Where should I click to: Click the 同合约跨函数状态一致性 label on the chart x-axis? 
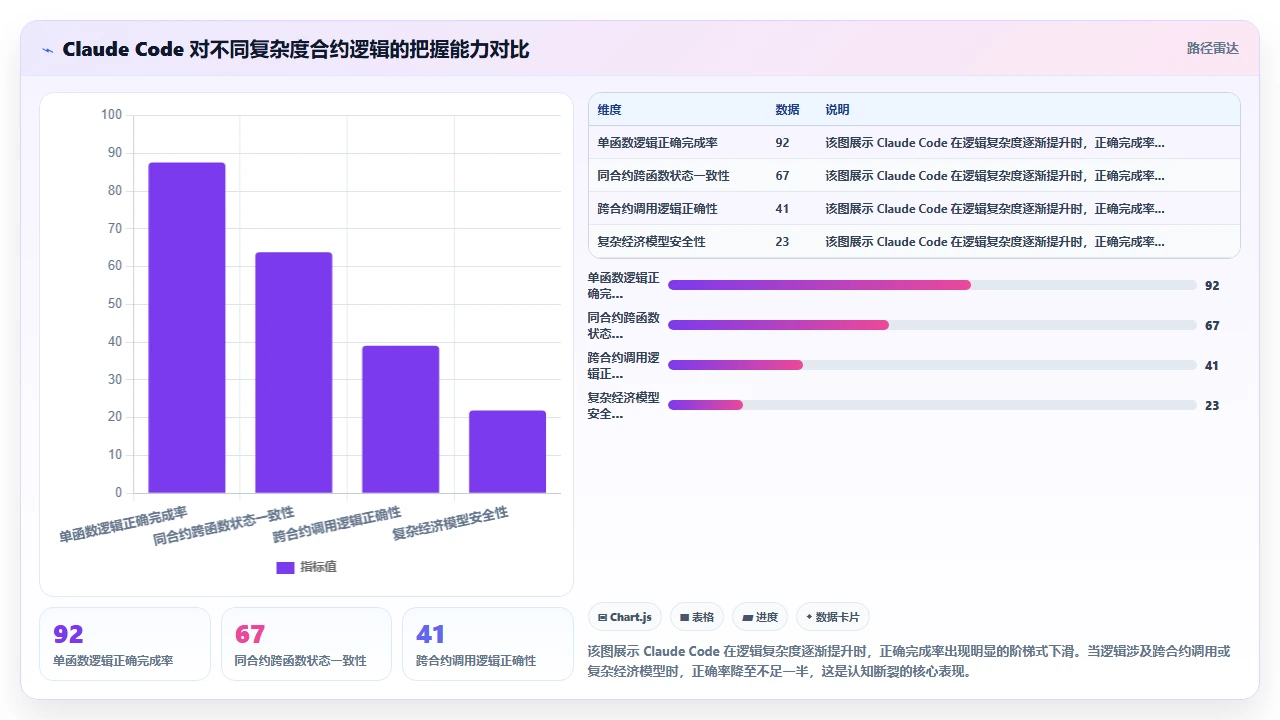pos(224,526)
